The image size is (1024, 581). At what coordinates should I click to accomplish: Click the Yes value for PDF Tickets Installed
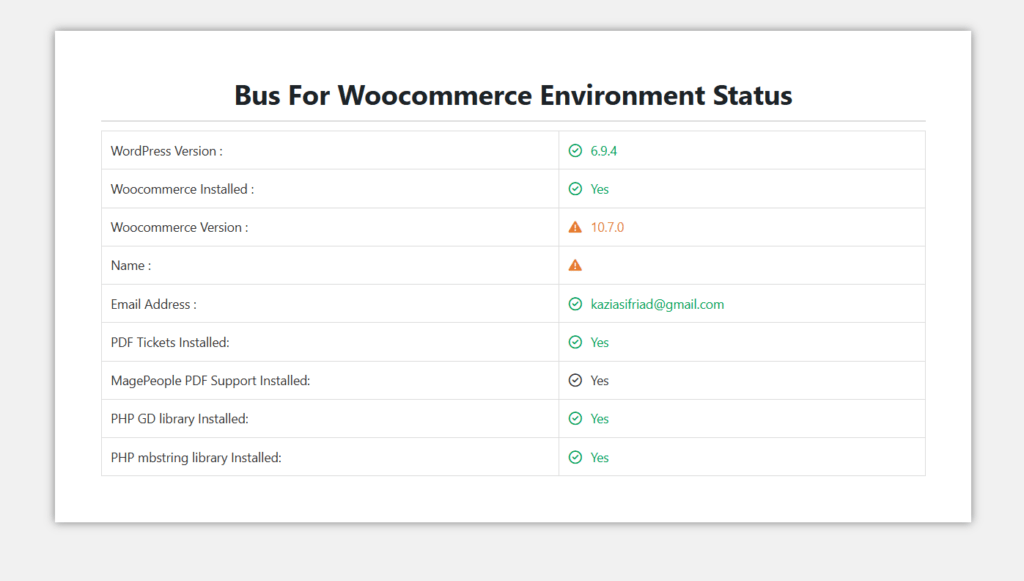click(x=600, y=343)
